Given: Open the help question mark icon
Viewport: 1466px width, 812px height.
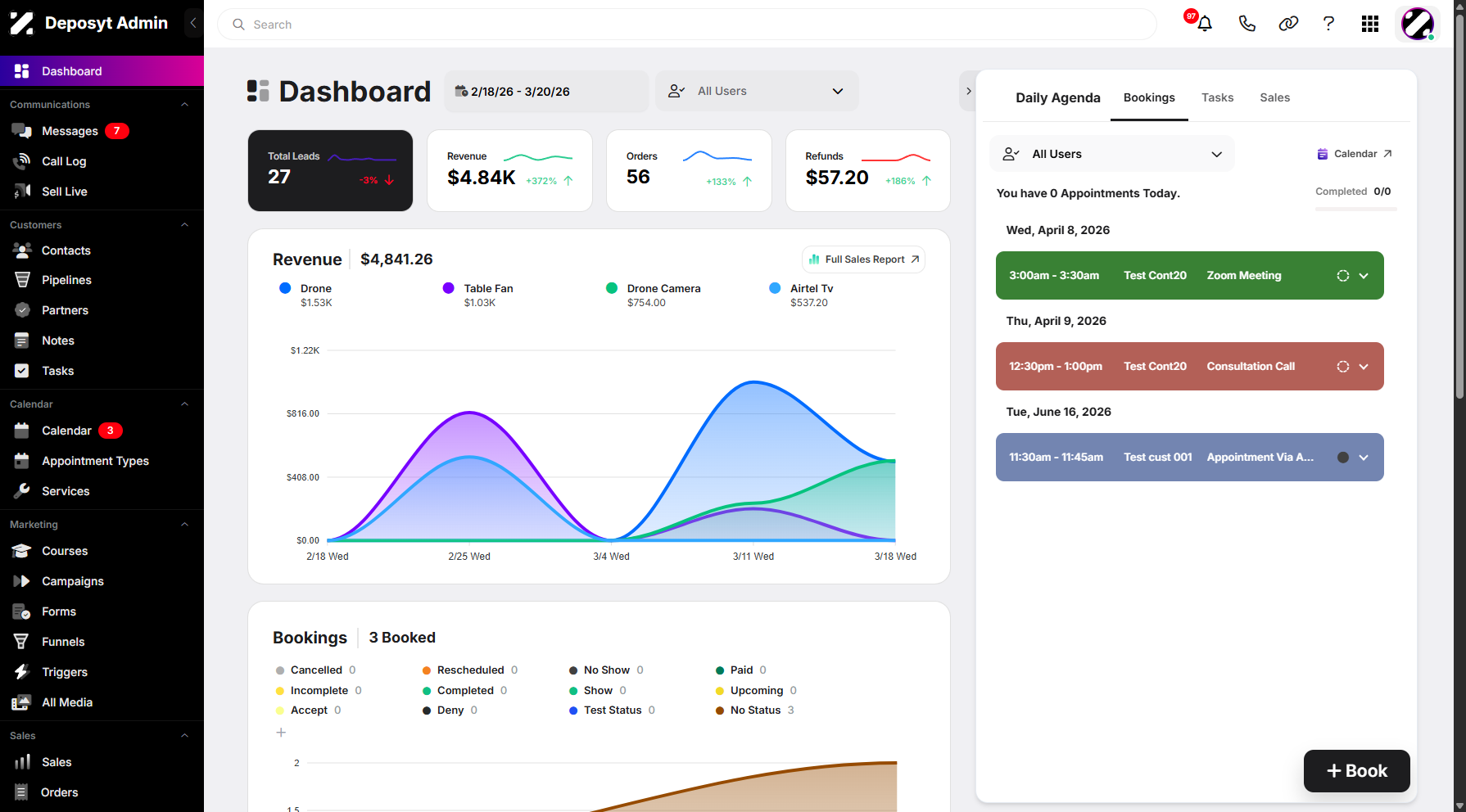Looking at the screenshot, I should click(1328, 24).
